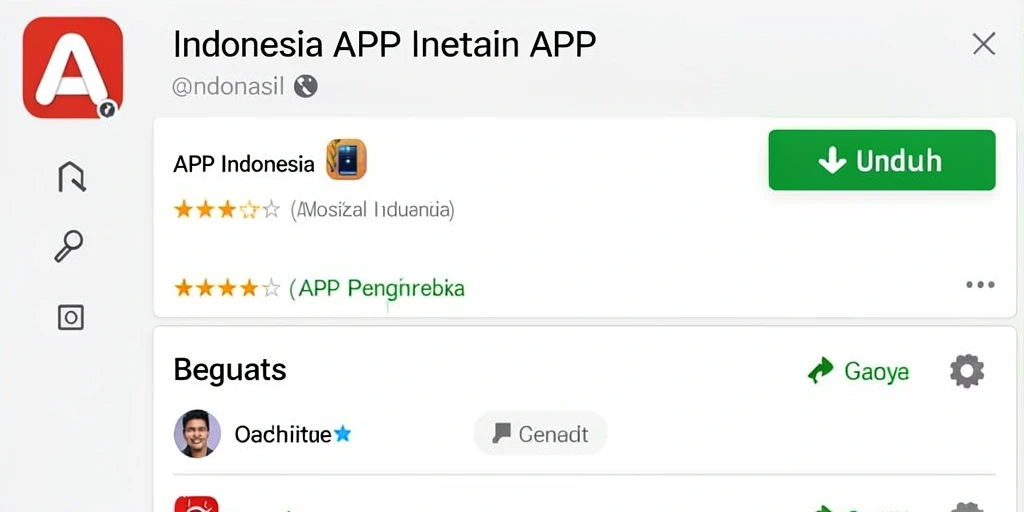Screen dimensions: 1024x512
Task: Open the @ndonasil account handle
Action: [x=228, y=87]
